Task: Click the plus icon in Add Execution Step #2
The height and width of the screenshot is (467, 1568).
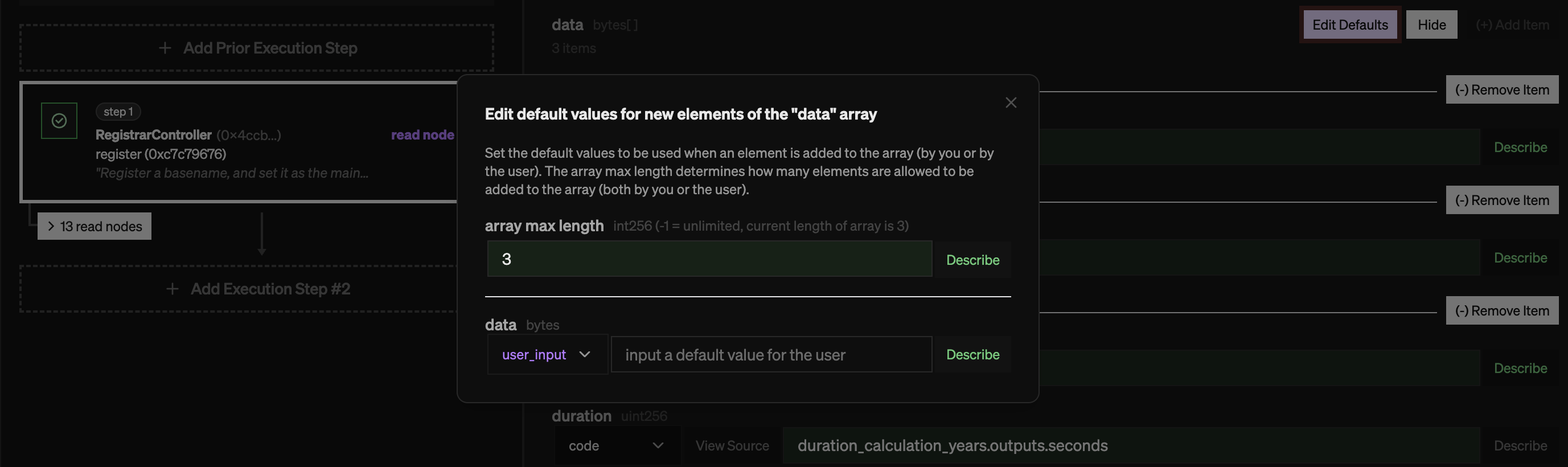Action: coord(173,289)
